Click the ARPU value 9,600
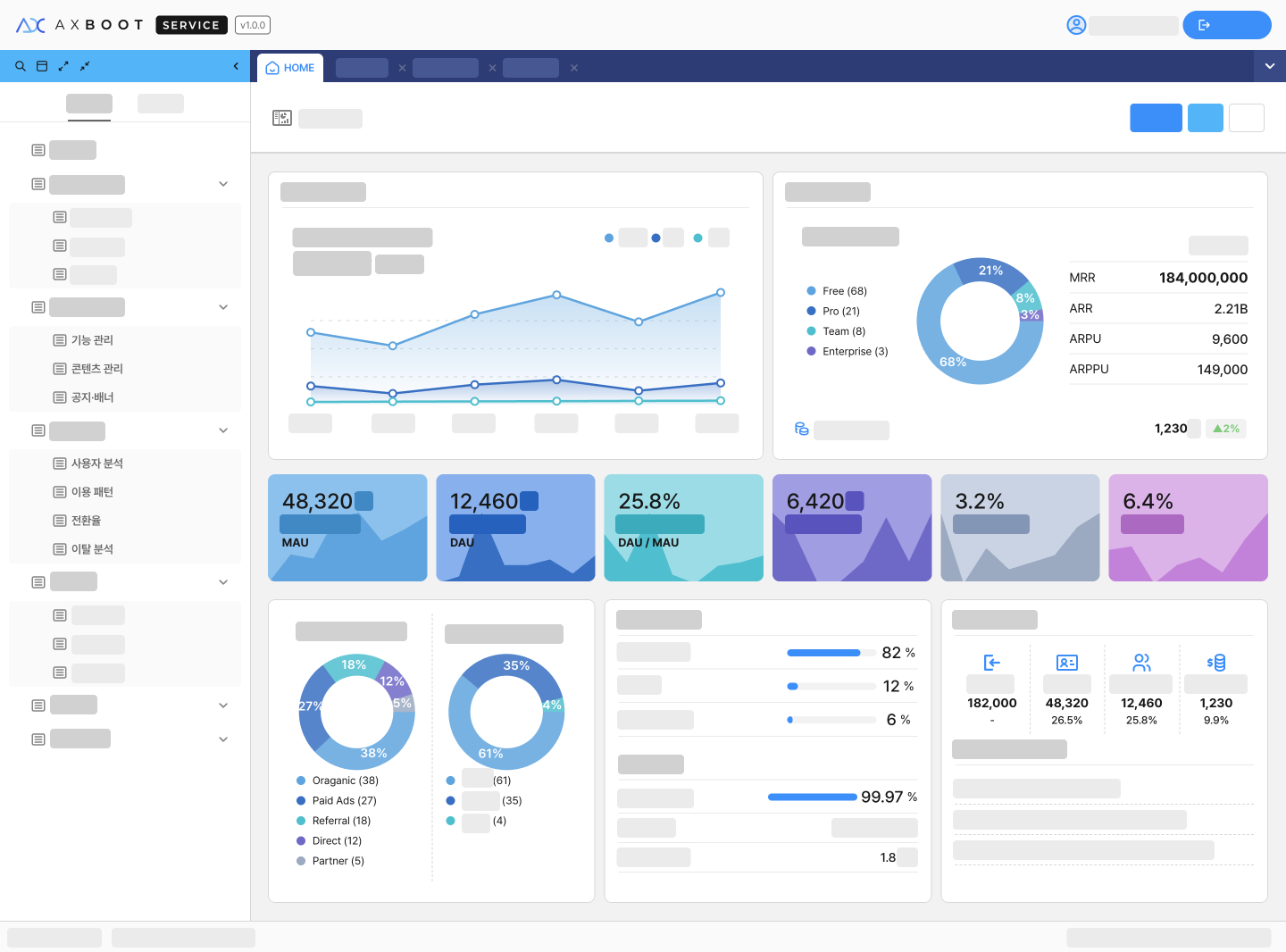Image resolution: width=1286 pixels, height=952 pixels. click(x=1230, y=339)
